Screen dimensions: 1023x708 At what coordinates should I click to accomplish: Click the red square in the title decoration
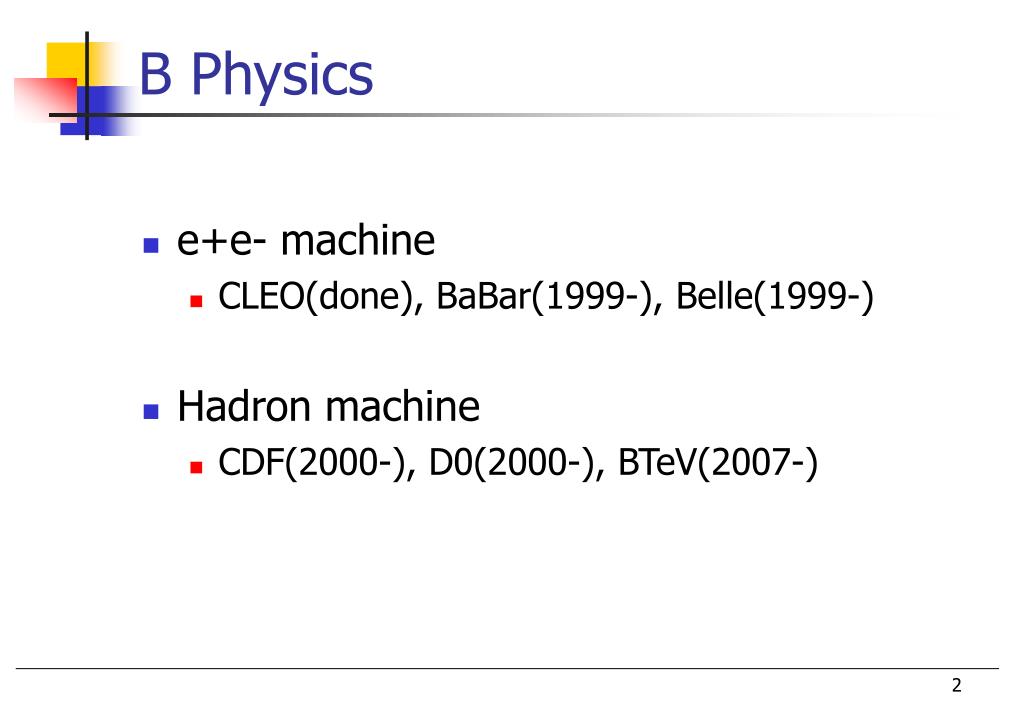(45, 100)
